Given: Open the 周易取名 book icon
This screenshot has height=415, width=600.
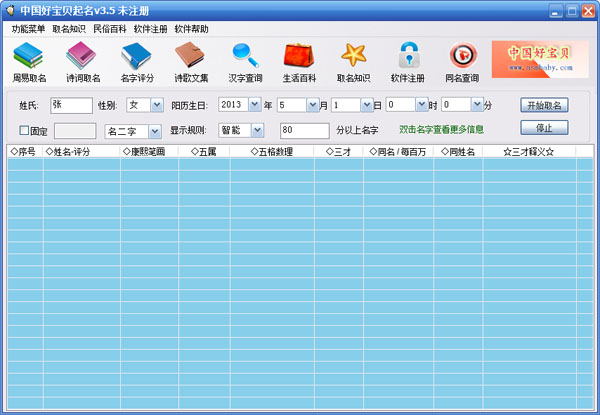Looking at the screenshot, I should [x=28, y=56].
